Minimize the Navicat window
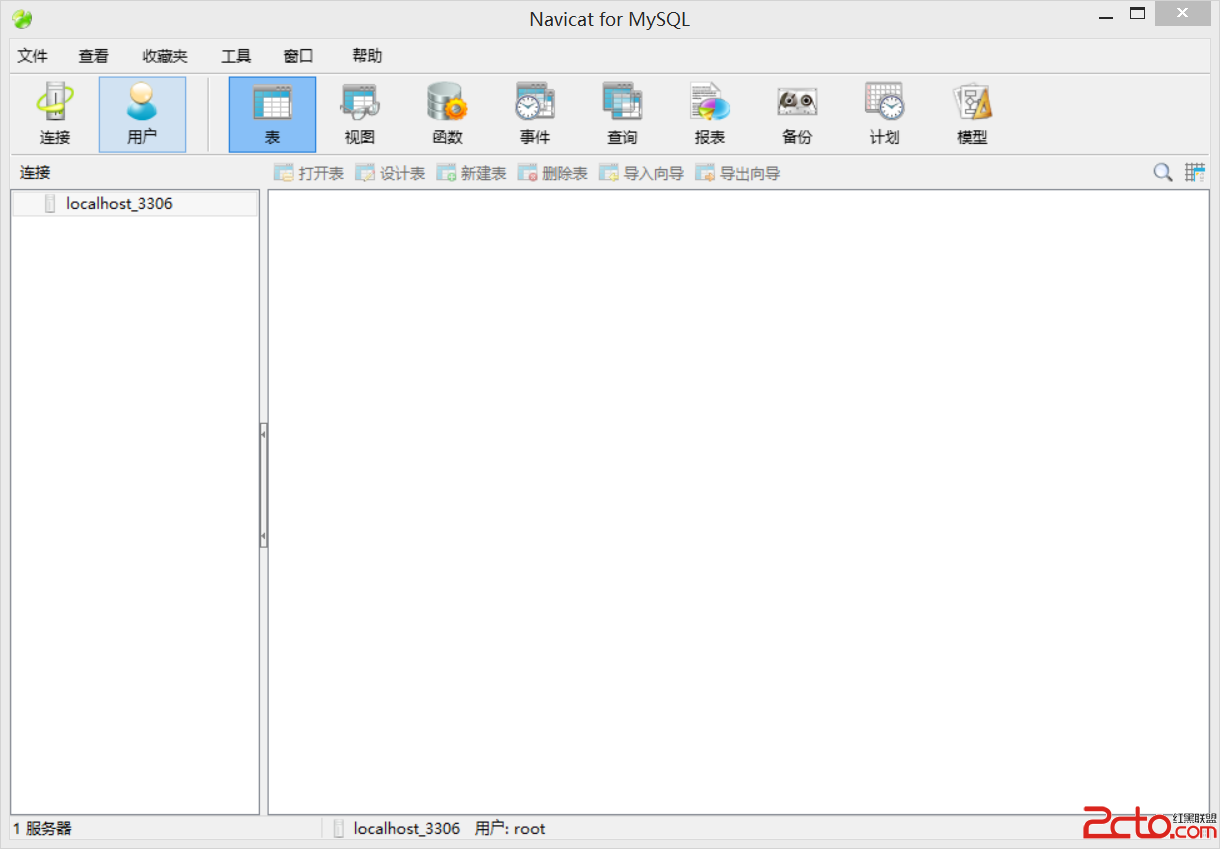This screenshot has width=1220, height=849. coord(1106,15)
